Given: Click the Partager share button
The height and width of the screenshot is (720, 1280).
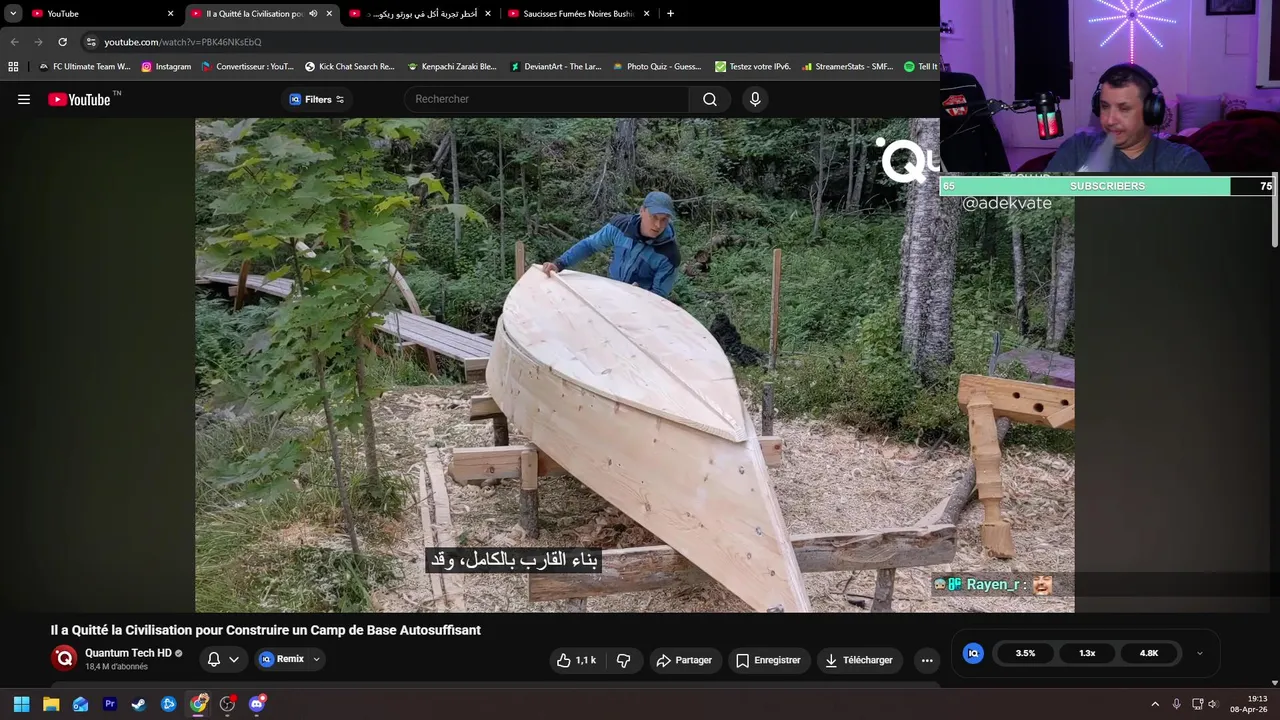Looking at the screenshot, I should click(x=685, y=660).
